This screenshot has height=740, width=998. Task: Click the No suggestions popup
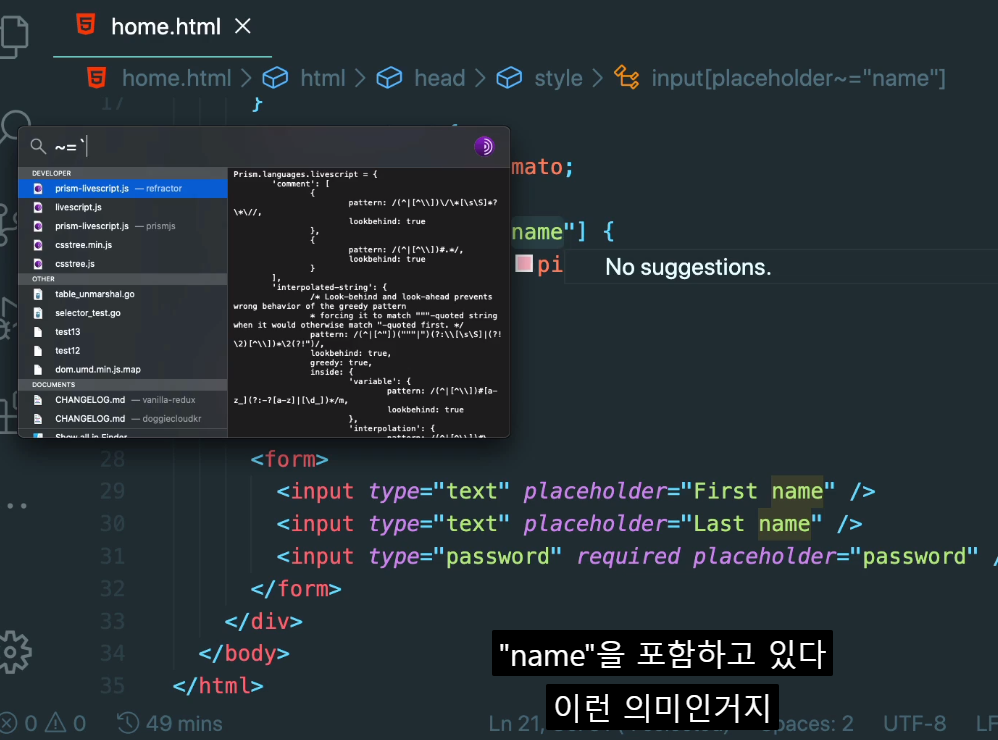(780, 267)
